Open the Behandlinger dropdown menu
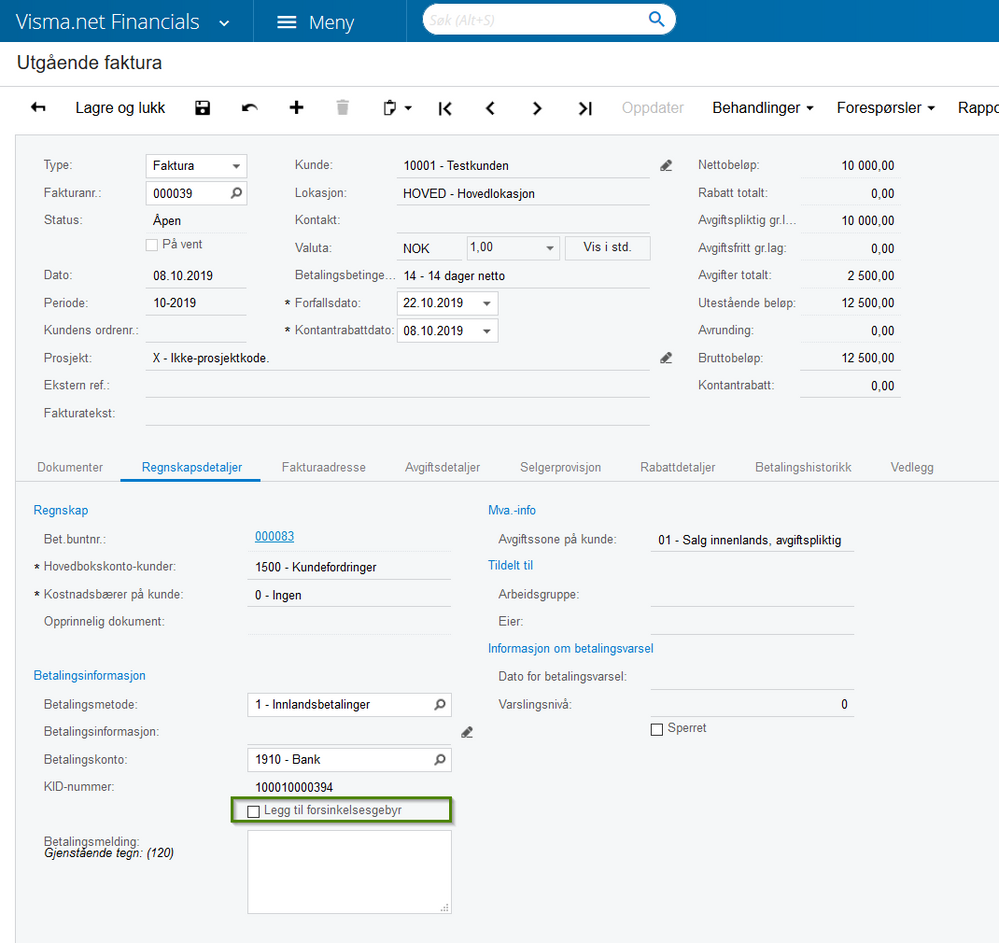This screenshot has height=943, width=999. click(762, 108)
